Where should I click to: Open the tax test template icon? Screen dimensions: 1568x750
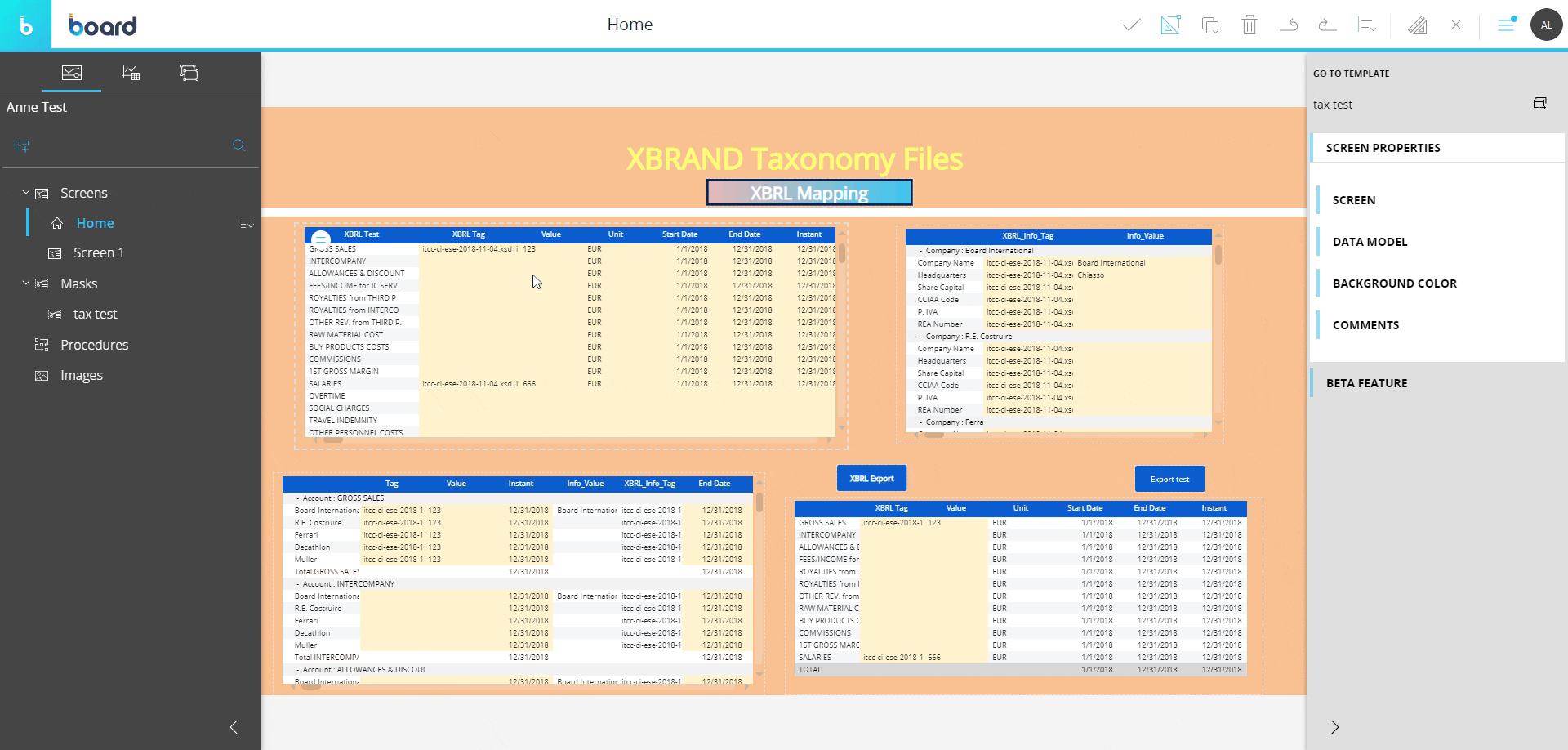[x=1539, y=104]
